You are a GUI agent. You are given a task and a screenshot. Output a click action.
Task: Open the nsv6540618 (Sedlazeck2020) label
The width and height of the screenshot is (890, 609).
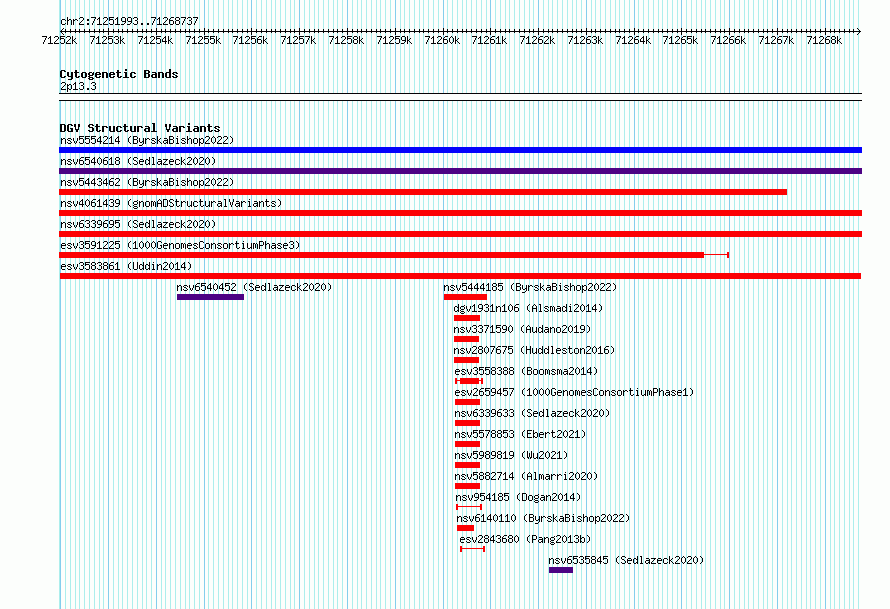coord(138,161)
